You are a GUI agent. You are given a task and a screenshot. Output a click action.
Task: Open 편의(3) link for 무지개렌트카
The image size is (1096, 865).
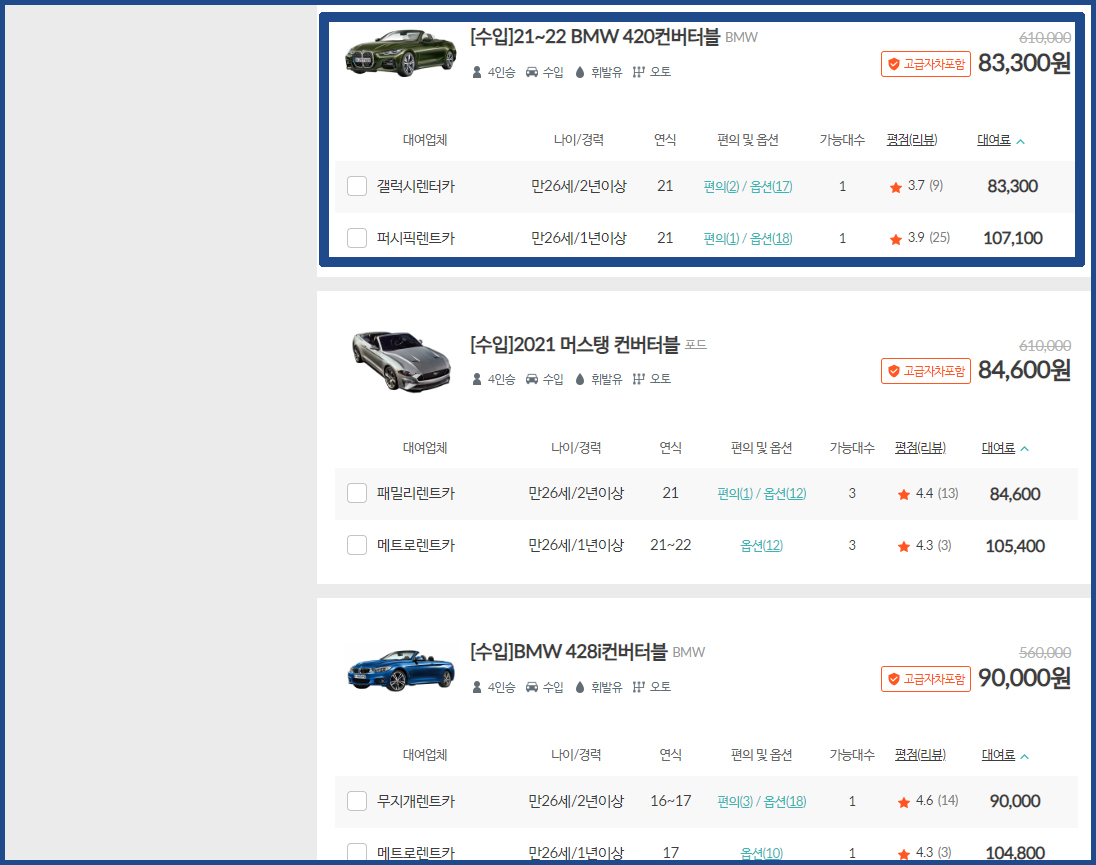tap(735, 801)
